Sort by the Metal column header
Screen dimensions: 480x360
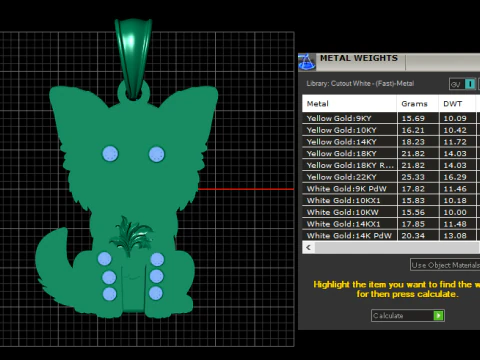pos(349,104)
